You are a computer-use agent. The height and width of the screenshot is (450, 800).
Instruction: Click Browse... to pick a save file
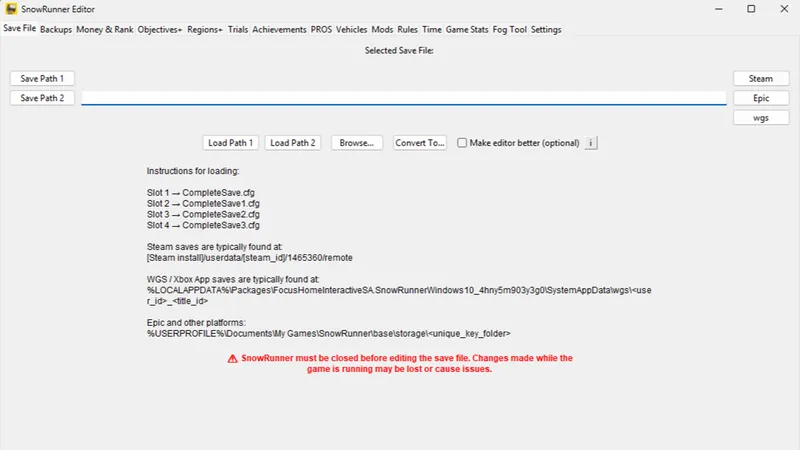pyautogui.click(x=357, y=143)
